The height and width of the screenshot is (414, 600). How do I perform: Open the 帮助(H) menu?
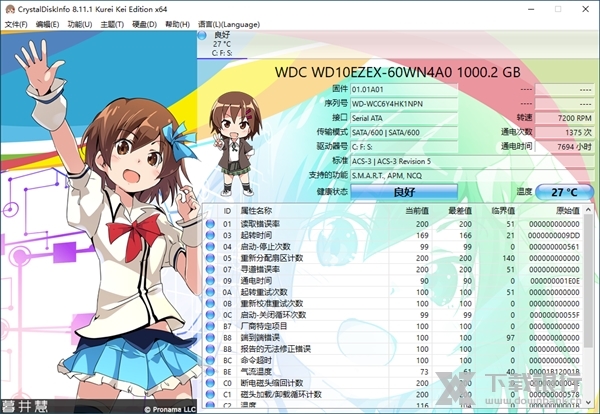point(177,24)
